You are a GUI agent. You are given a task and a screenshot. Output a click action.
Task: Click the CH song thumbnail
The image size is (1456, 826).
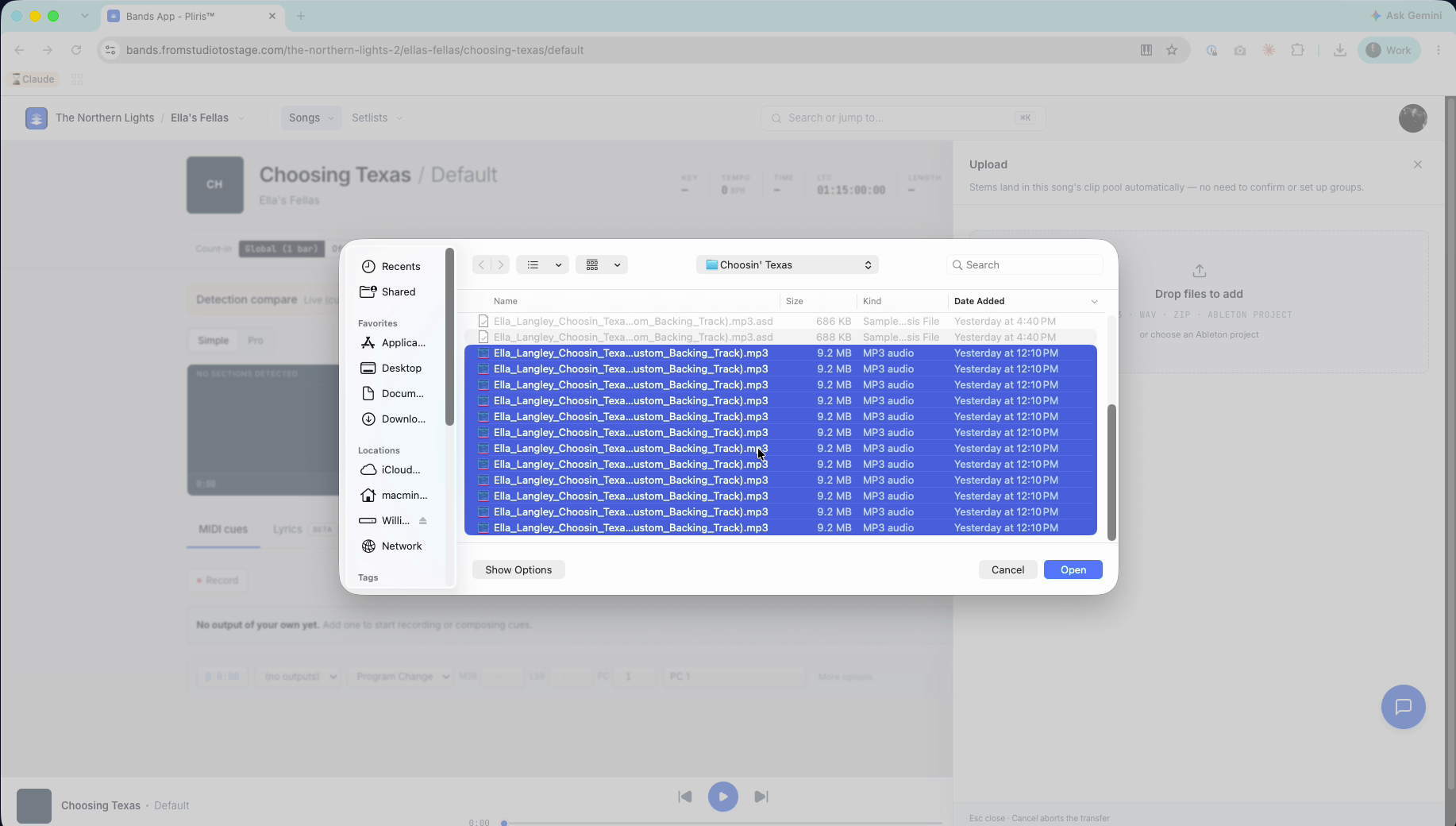click(215, 185)
